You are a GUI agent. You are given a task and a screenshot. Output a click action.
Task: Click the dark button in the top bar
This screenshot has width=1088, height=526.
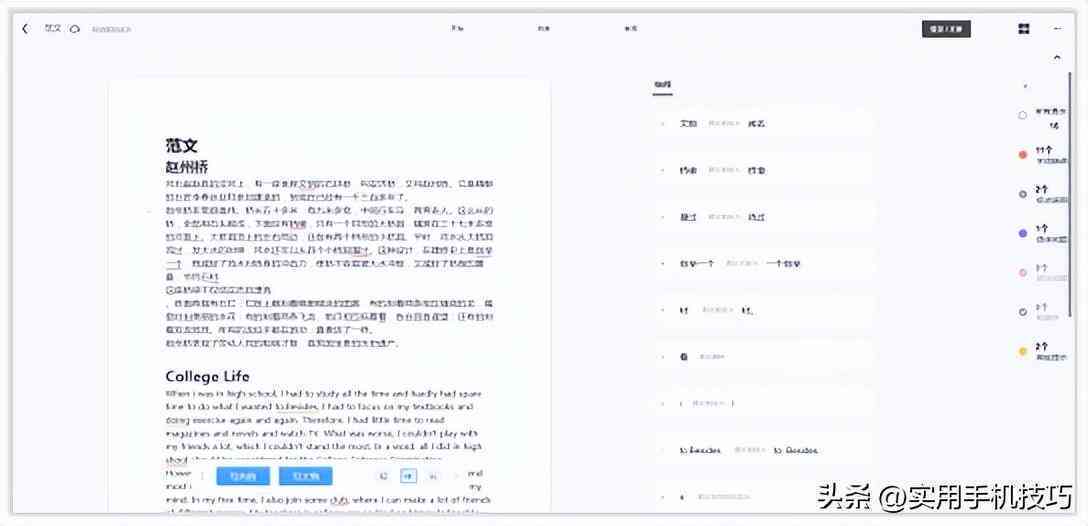(946, 29)
